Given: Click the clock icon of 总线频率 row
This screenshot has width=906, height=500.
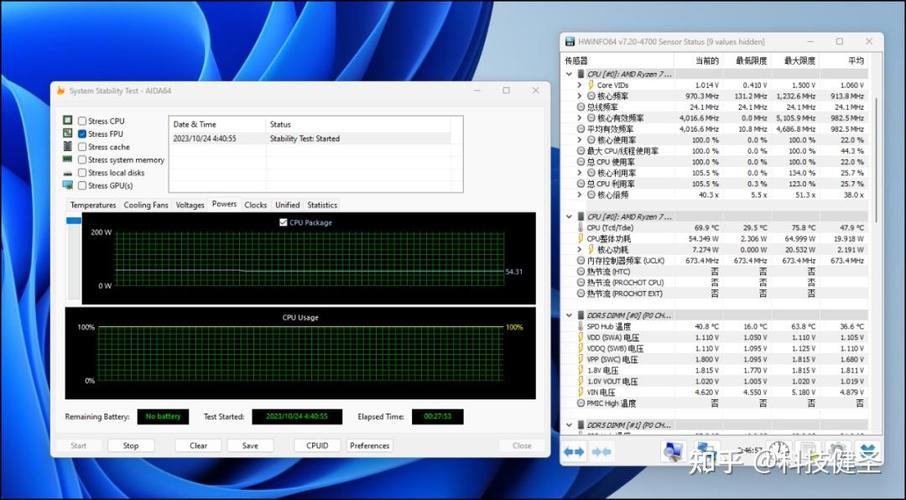Looking at the screenshot, I should 581,107.
